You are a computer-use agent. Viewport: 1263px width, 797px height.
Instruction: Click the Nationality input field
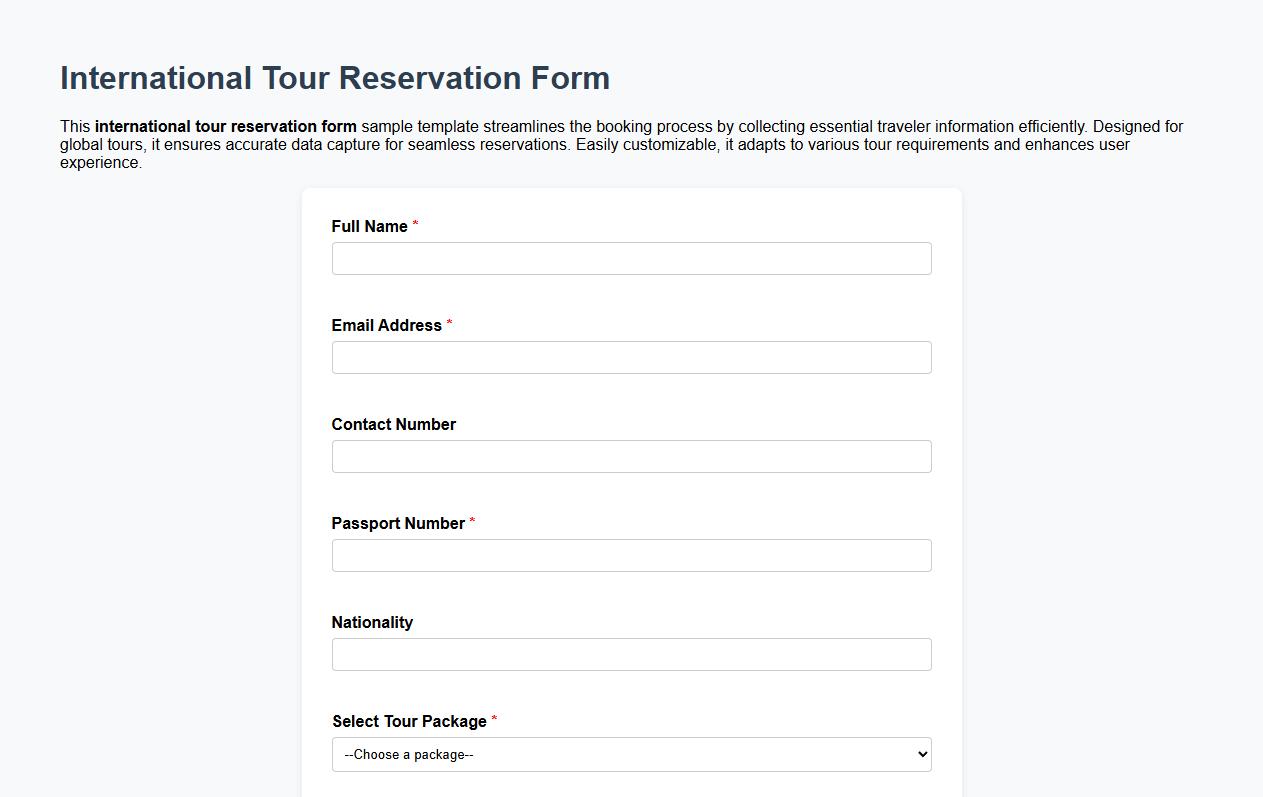[x=631, y=654]
